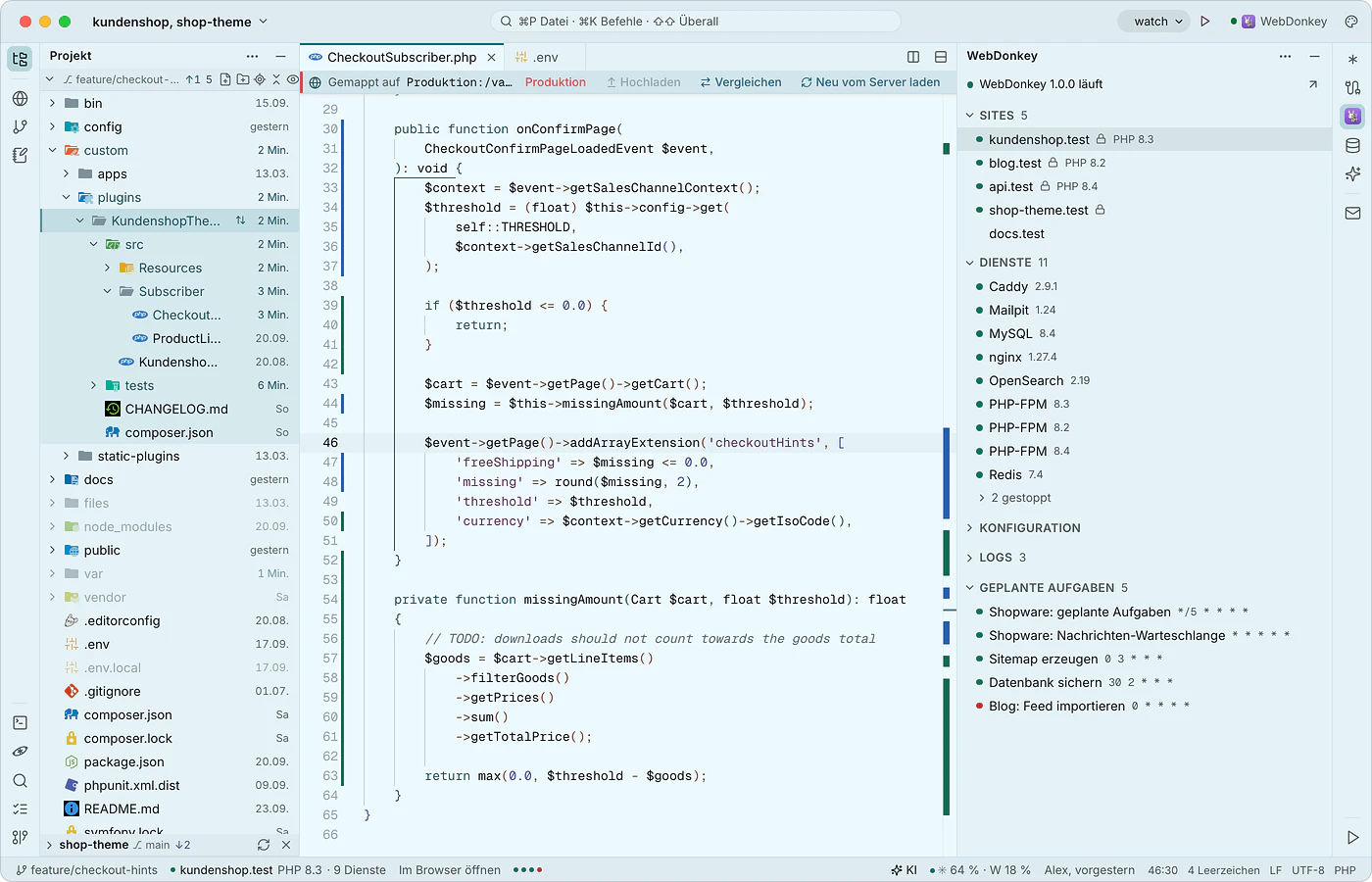Locate the current file in the project tree
The height and width of the screenshot is (882, 1372).
260,79
